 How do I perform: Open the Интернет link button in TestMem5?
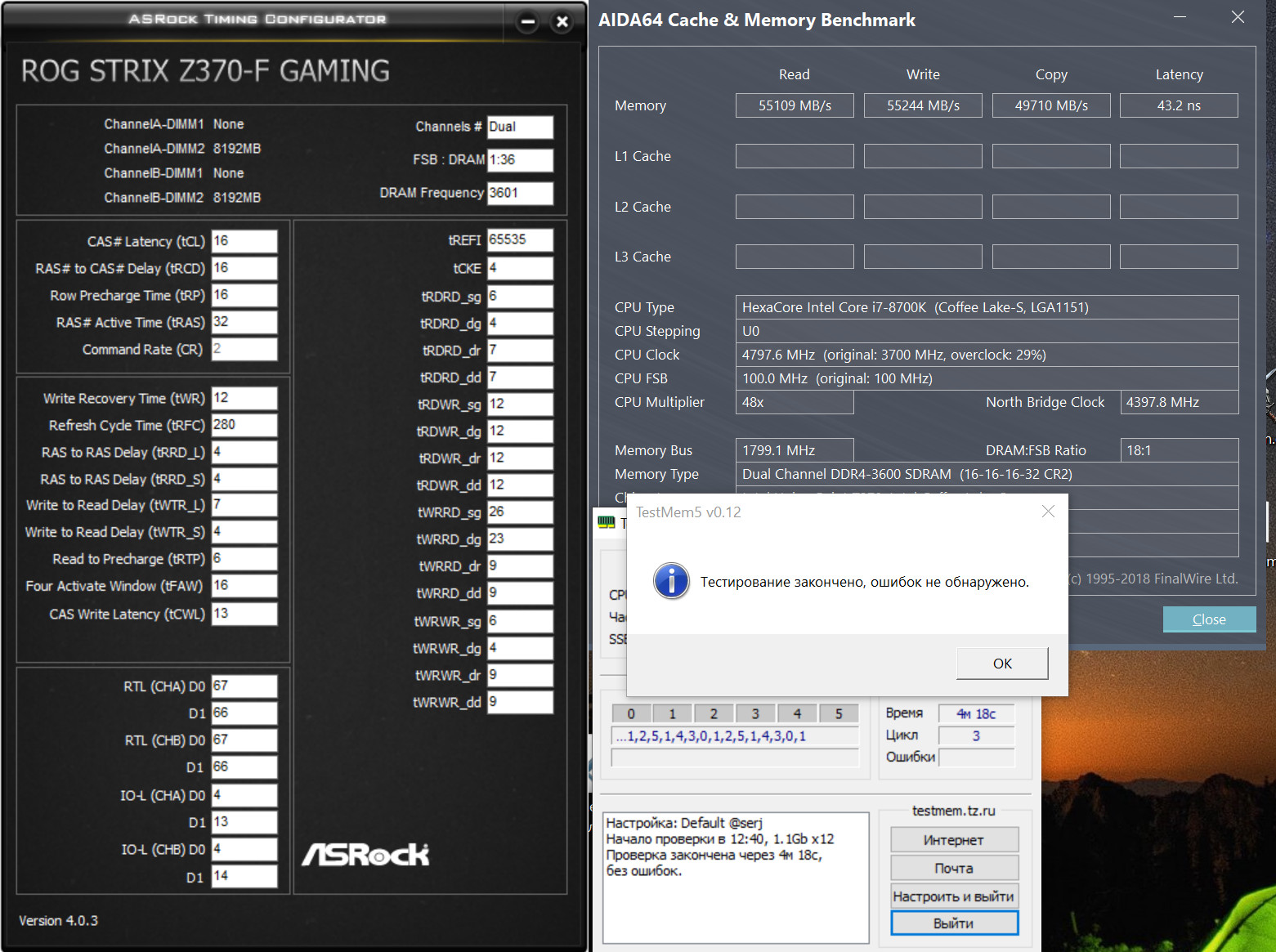point(954,840)
